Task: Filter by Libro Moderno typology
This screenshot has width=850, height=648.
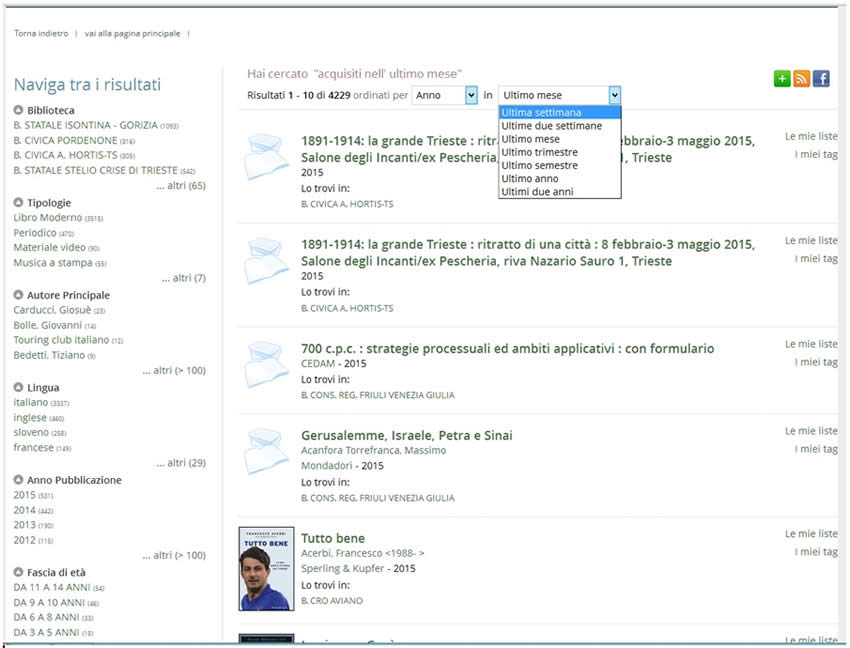Action: (x=48, y=218)
